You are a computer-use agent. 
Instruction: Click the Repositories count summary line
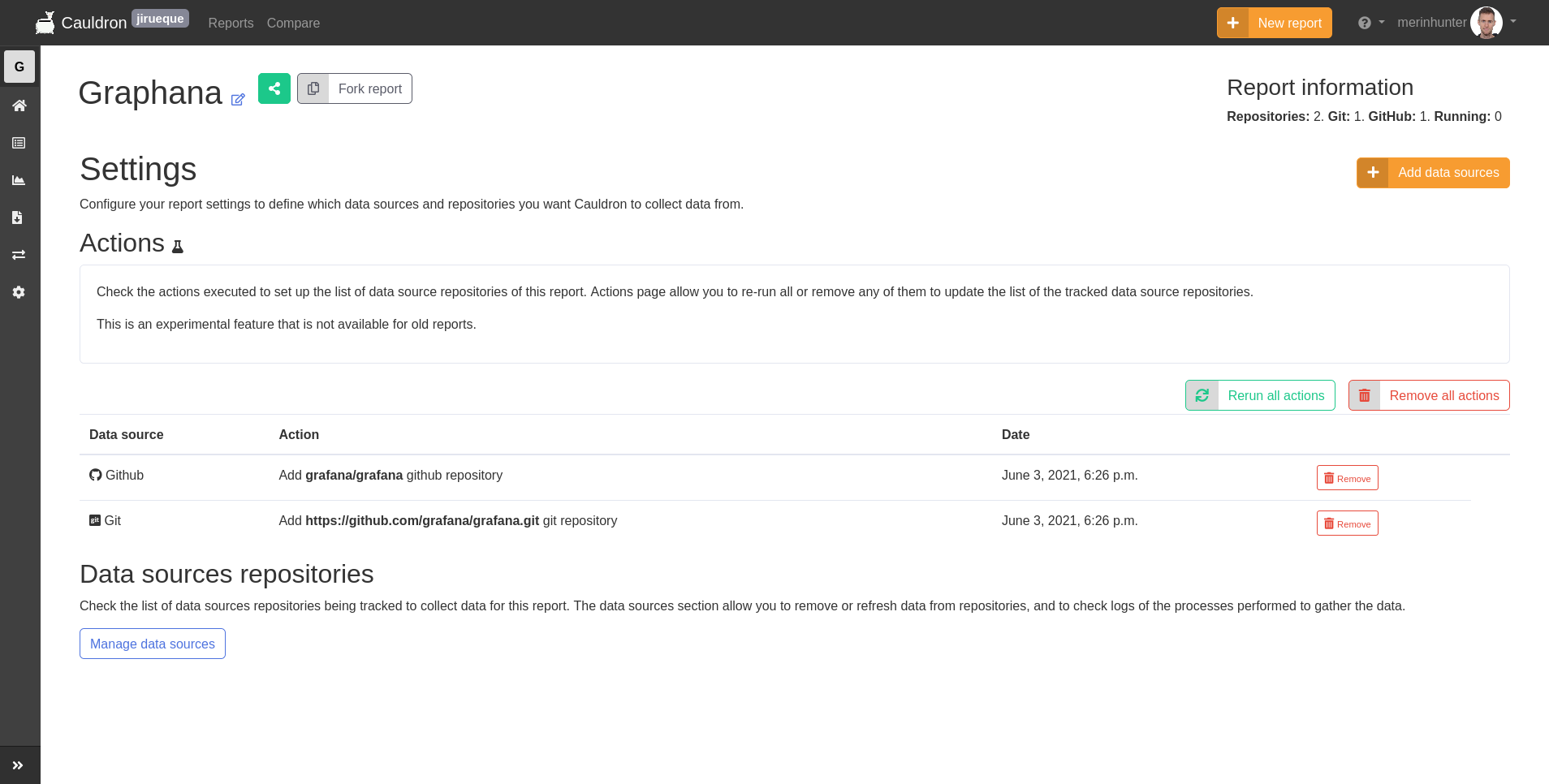pyautogui.click(x=1364, y=117)
